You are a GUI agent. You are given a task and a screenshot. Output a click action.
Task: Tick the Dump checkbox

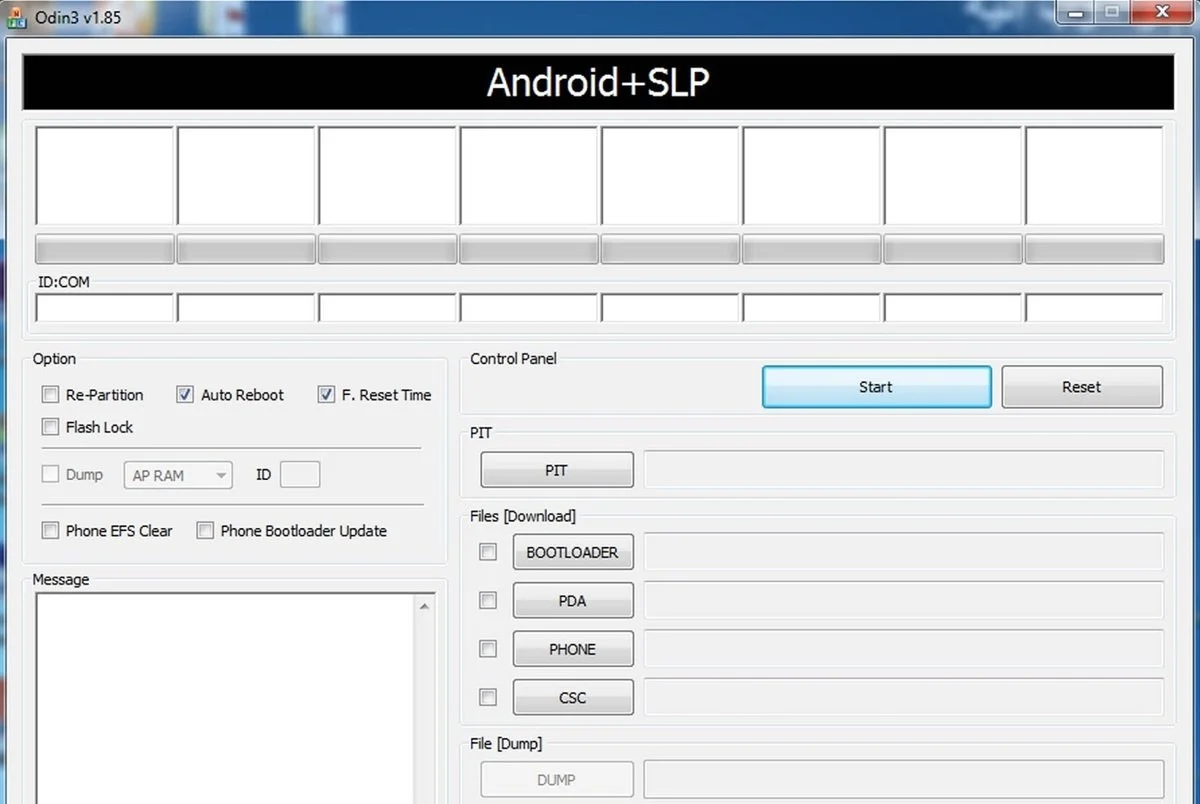point(50,474)
